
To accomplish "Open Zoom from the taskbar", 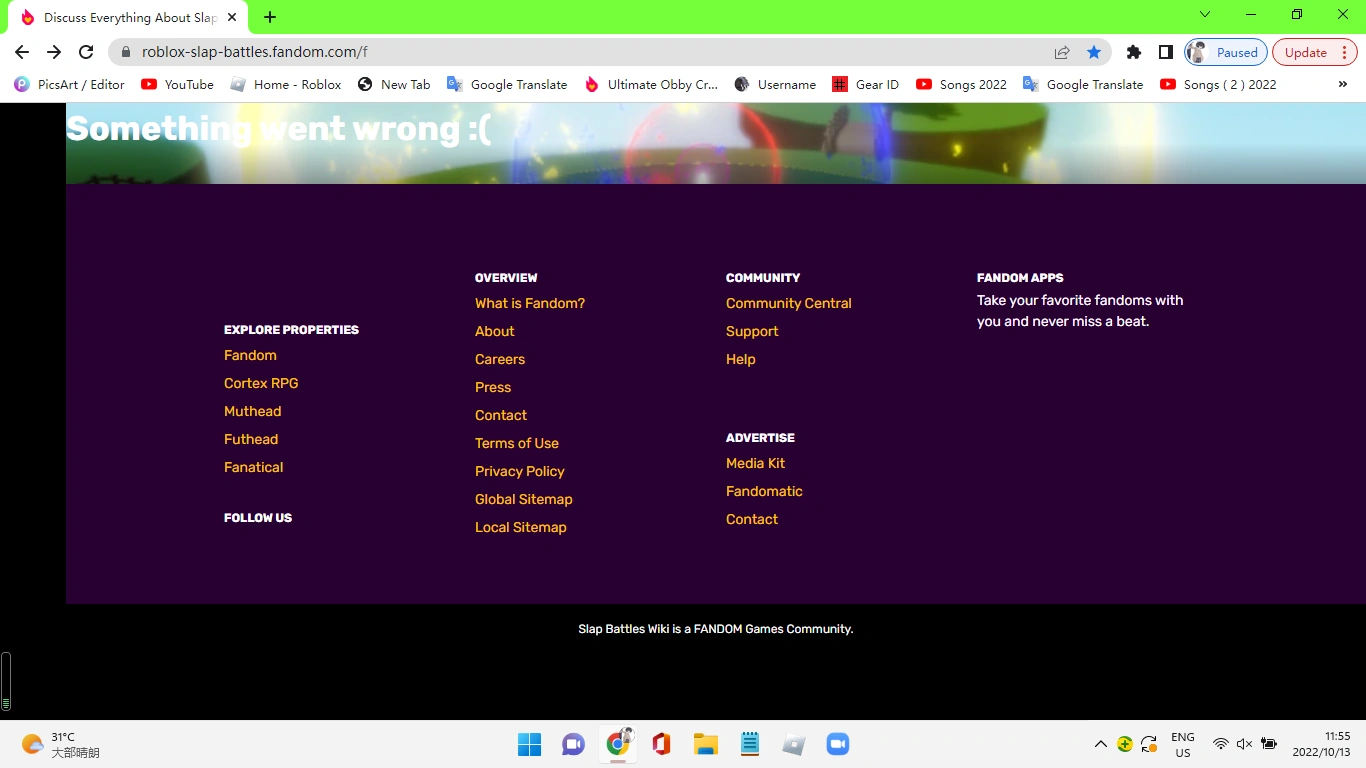I will pos(837,744).
